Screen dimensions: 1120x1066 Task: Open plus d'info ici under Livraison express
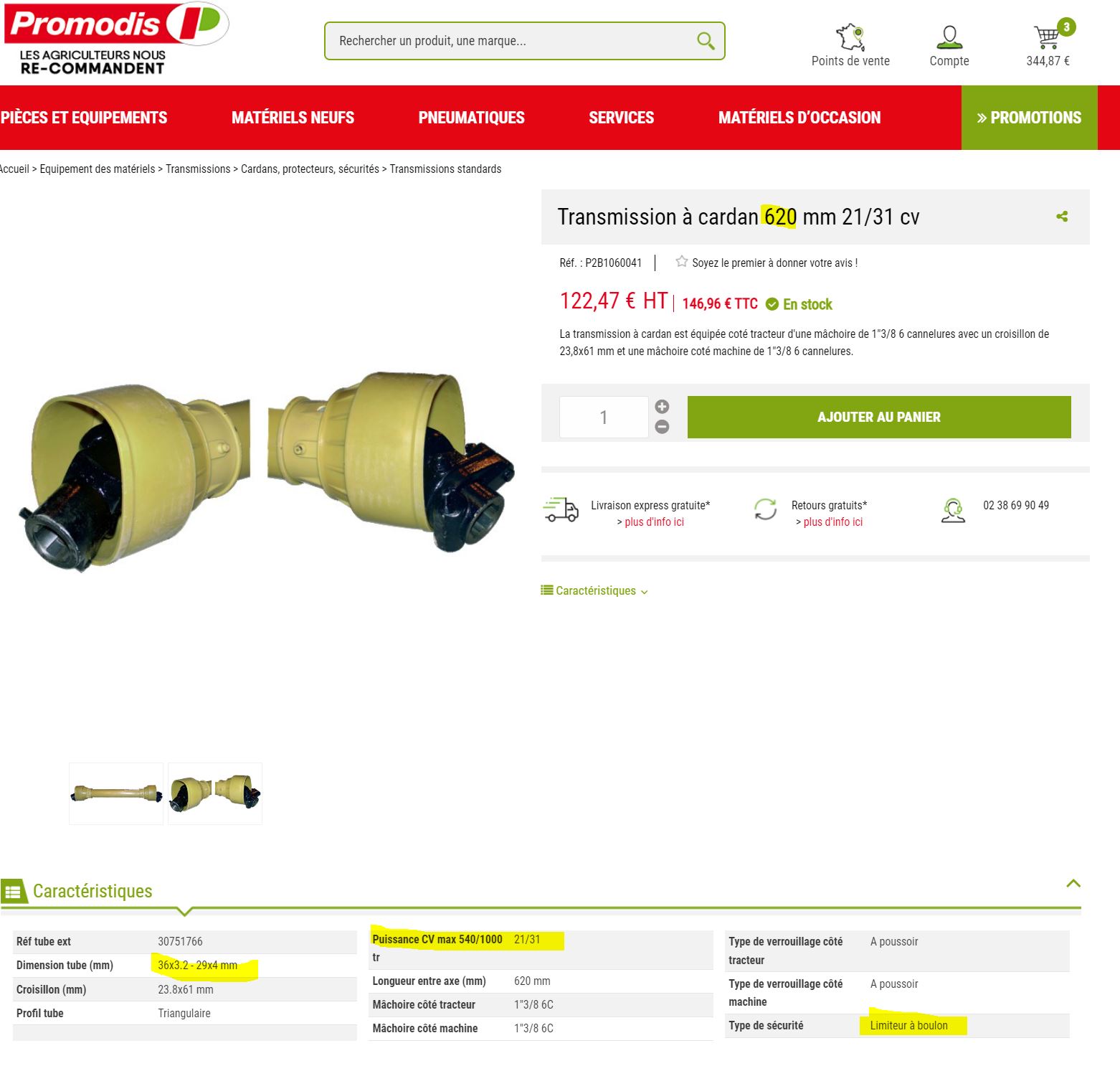pos(654,522)
